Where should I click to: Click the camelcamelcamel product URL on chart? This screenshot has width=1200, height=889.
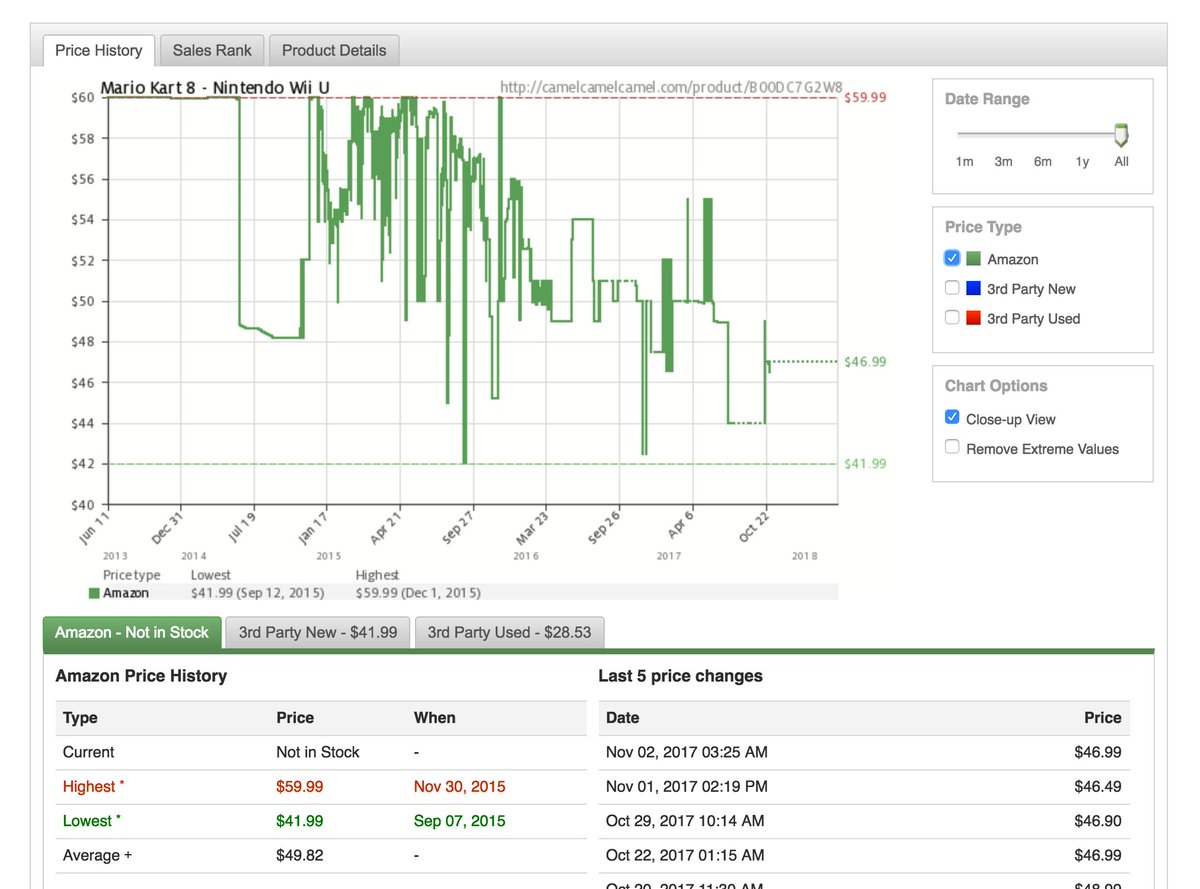[671, 88]
